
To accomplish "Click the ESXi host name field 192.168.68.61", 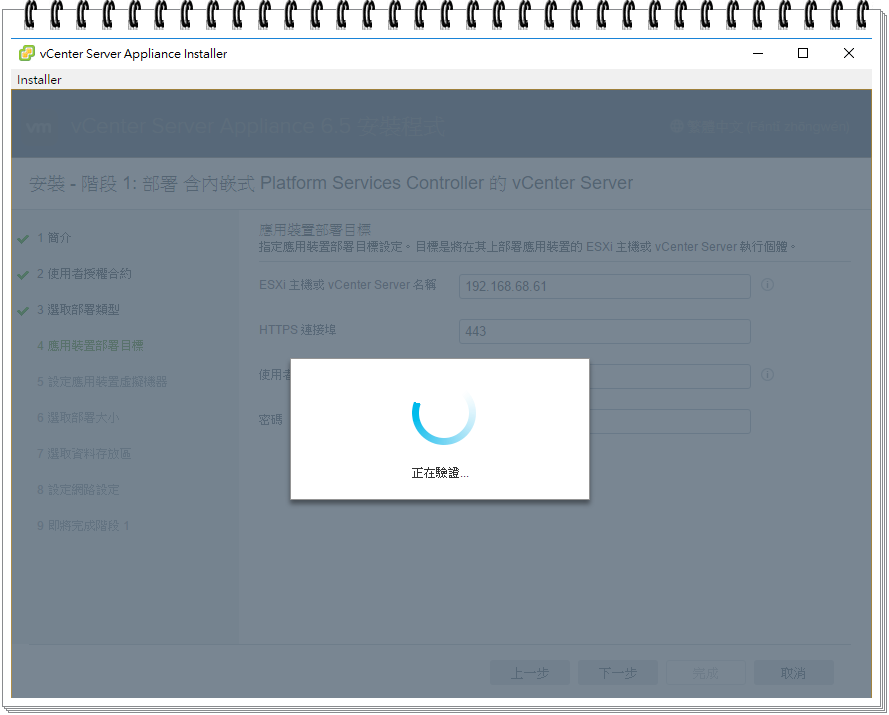I will coord(604,286).
